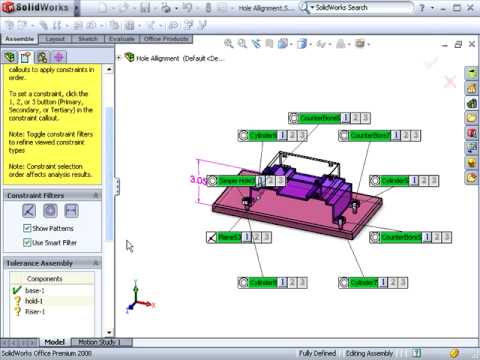Click the Zoom to Area icon
This screenshot has height=360, width=480.
click(242, 44)
